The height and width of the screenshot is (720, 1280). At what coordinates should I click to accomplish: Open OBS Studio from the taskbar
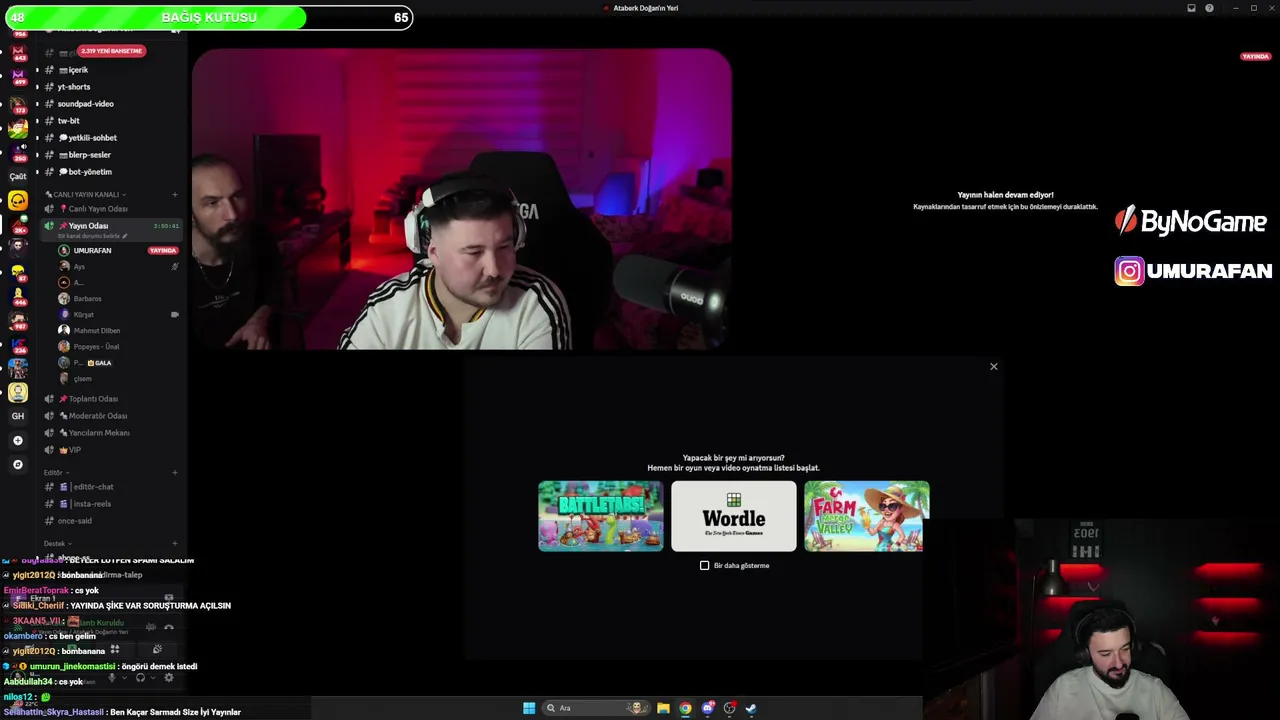coord(730,708)
